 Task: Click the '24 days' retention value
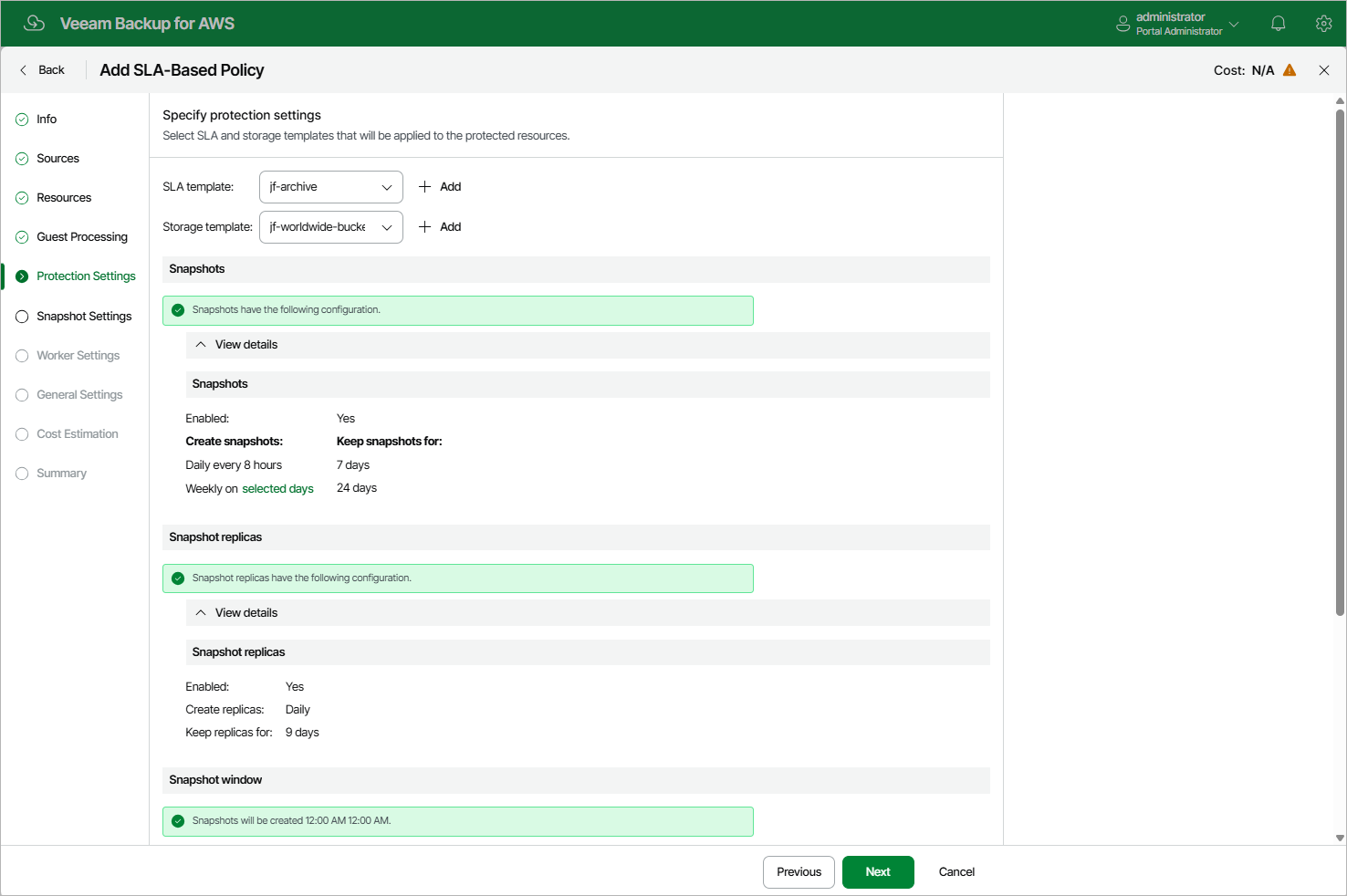(x=357, y=488)
